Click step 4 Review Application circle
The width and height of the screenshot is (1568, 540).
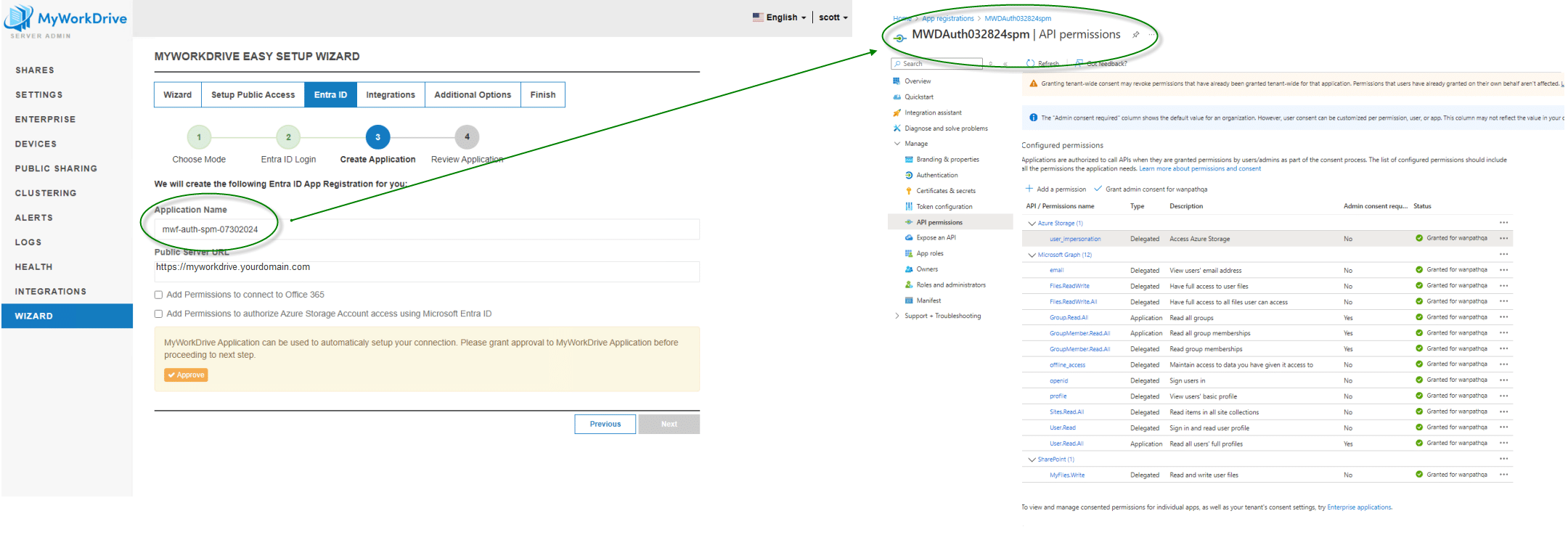(x=467, y=137)
